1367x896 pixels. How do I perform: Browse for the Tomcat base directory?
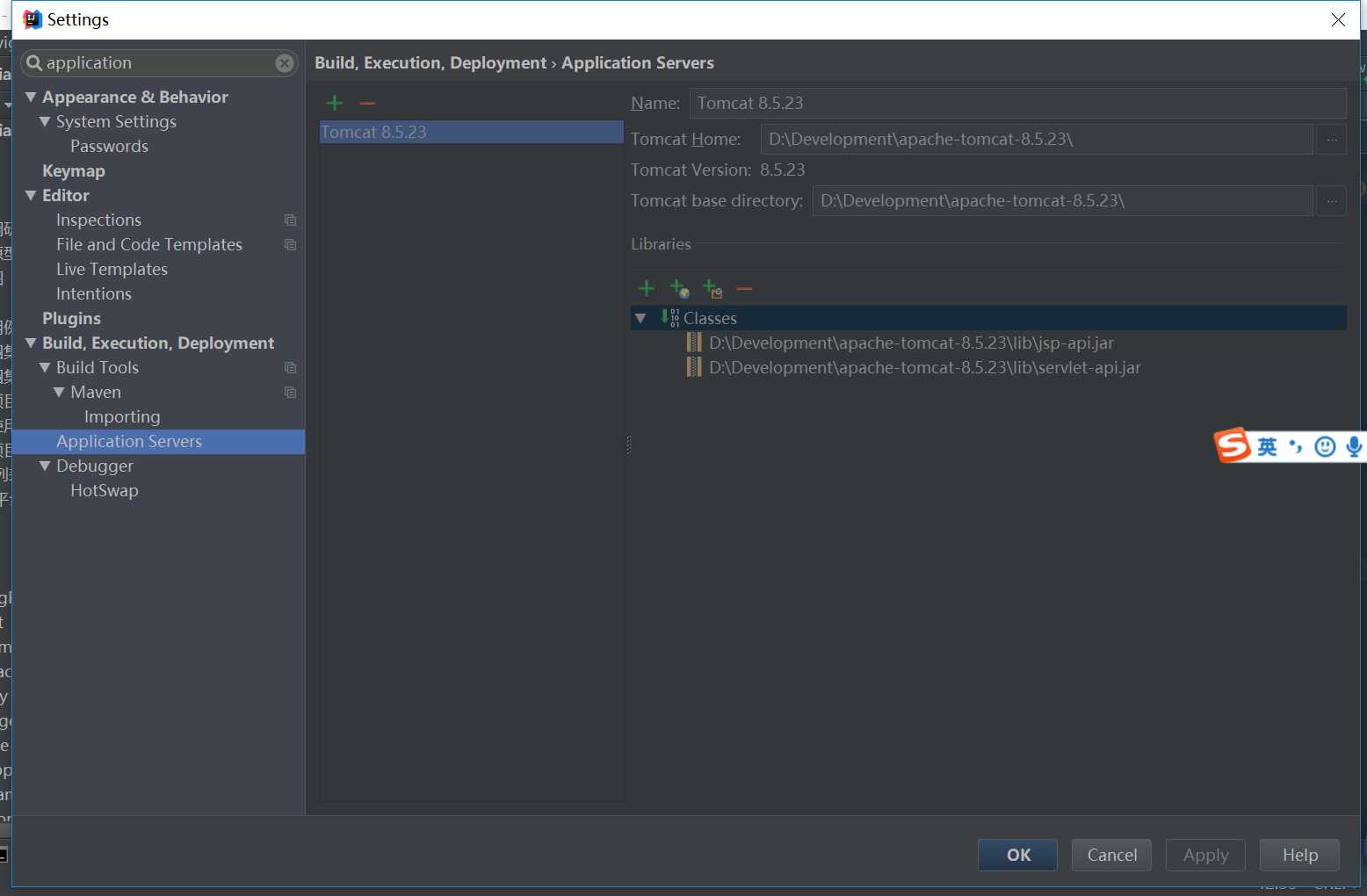pos(1332,201)
